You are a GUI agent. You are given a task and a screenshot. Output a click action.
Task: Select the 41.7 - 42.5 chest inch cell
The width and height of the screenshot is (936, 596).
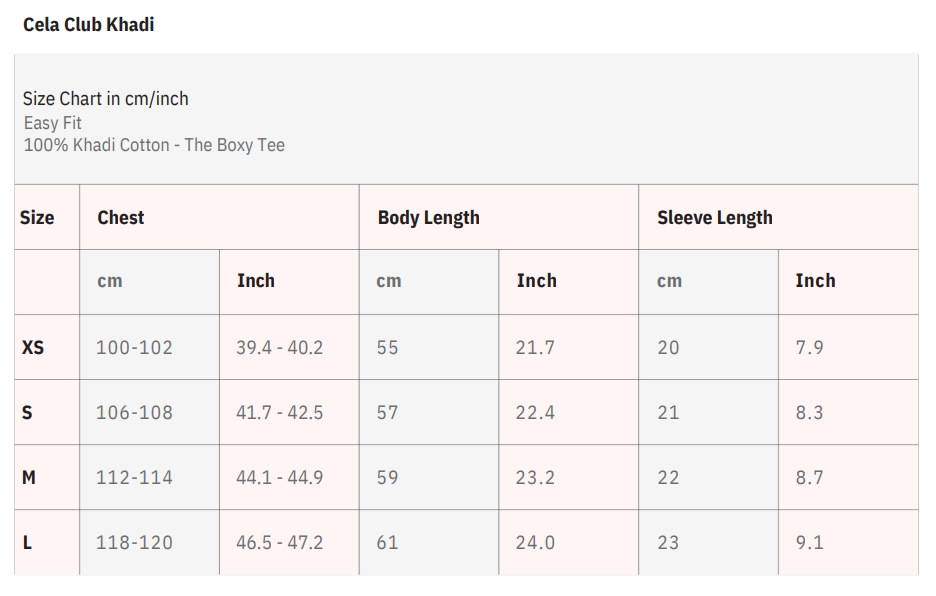[279, 412]
